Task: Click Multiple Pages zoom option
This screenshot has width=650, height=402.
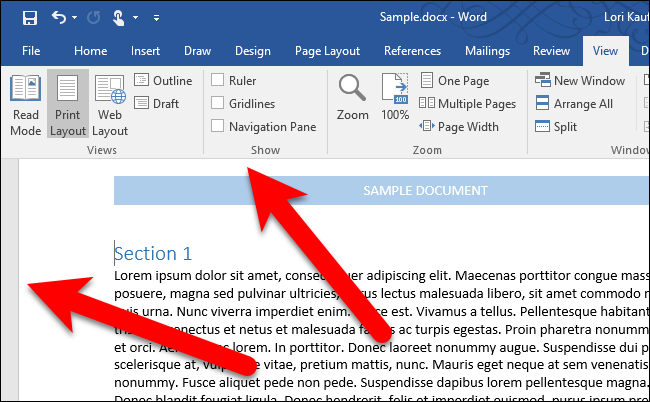Action: tap(468, 103)
